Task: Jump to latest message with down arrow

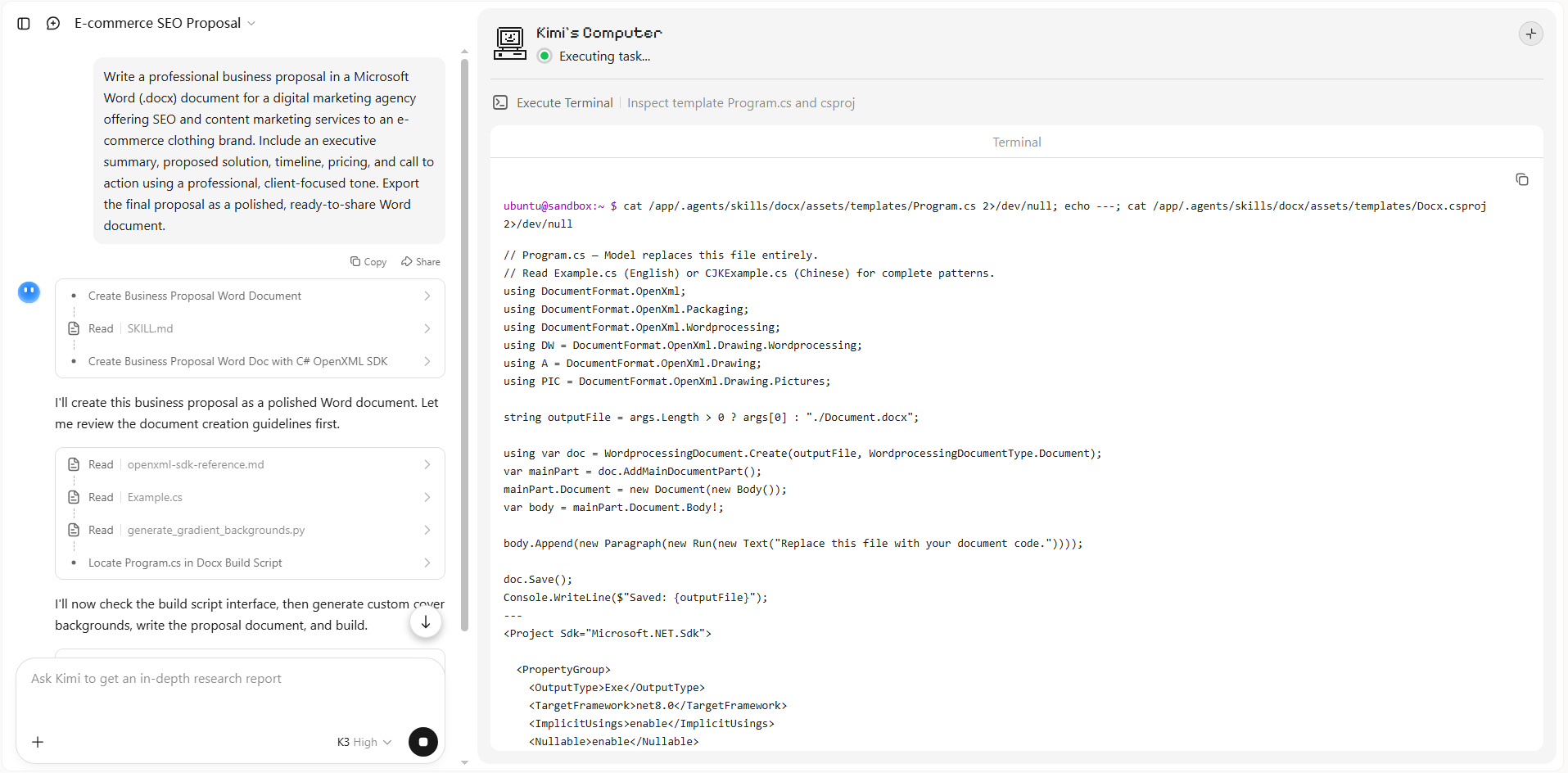Action: pos(426,622)
